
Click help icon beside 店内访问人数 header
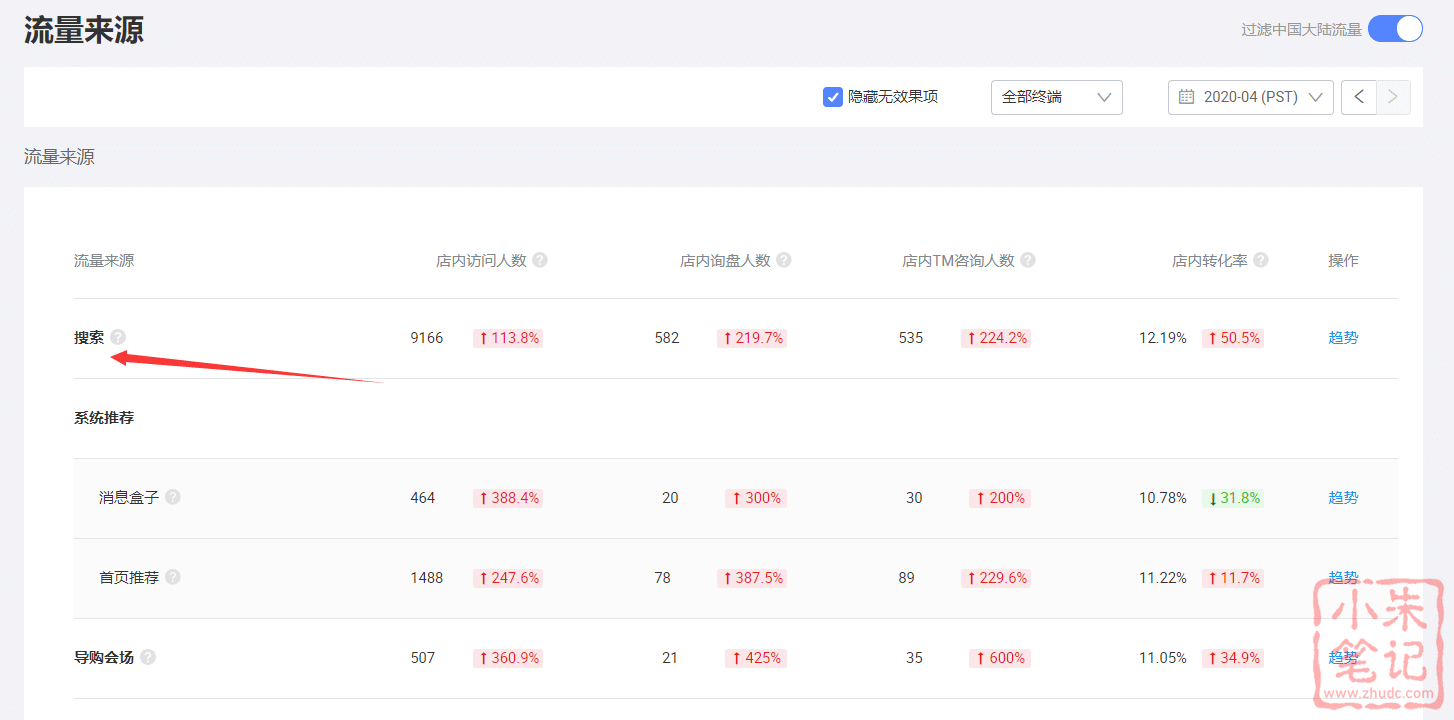click(540, 260)
